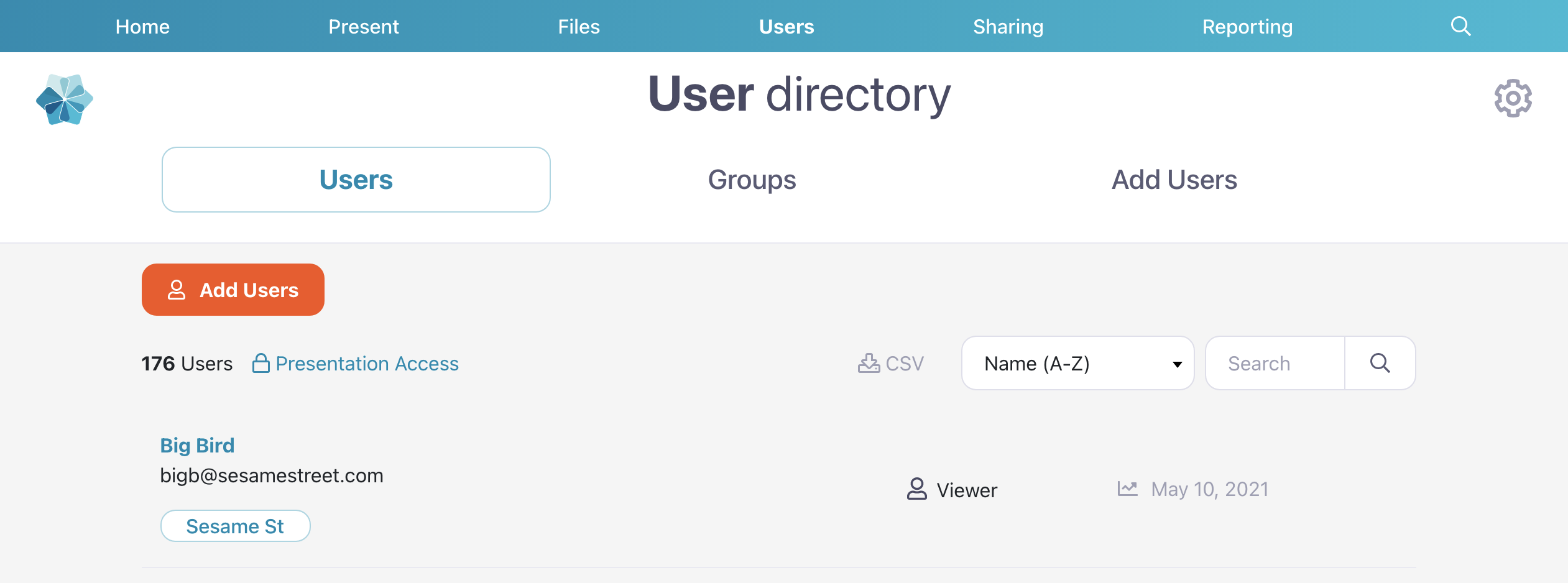Screen dimensions: 1568x583
Task: Click the pinwheel logo icon
Action: coord(65,99)
